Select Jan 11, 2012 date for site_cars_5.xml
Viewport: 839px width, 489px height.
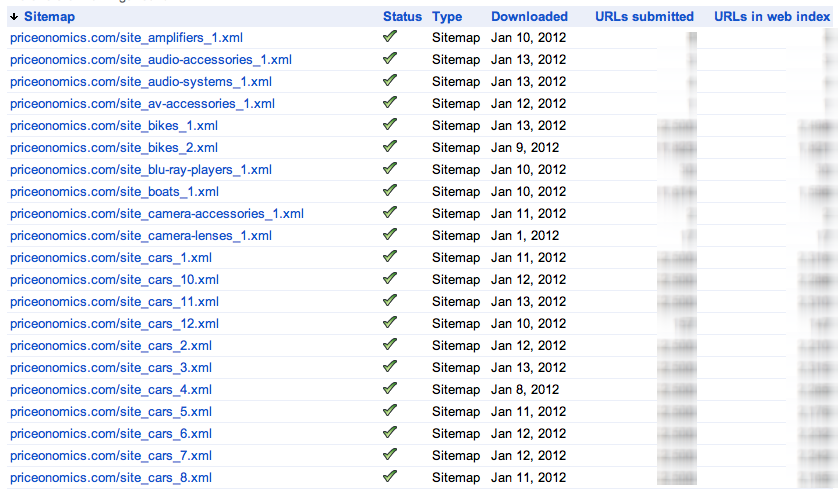point(529,411)
